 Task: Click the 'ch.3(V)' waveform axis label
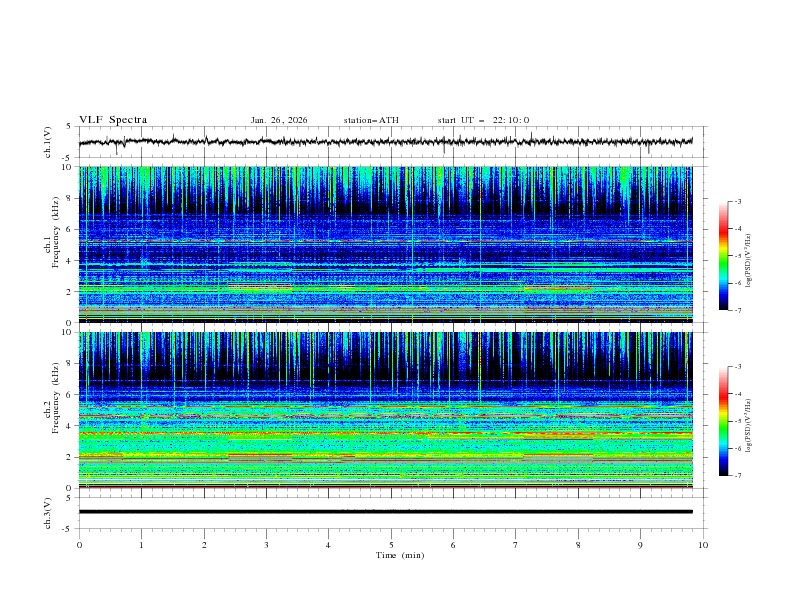point(47,513)
